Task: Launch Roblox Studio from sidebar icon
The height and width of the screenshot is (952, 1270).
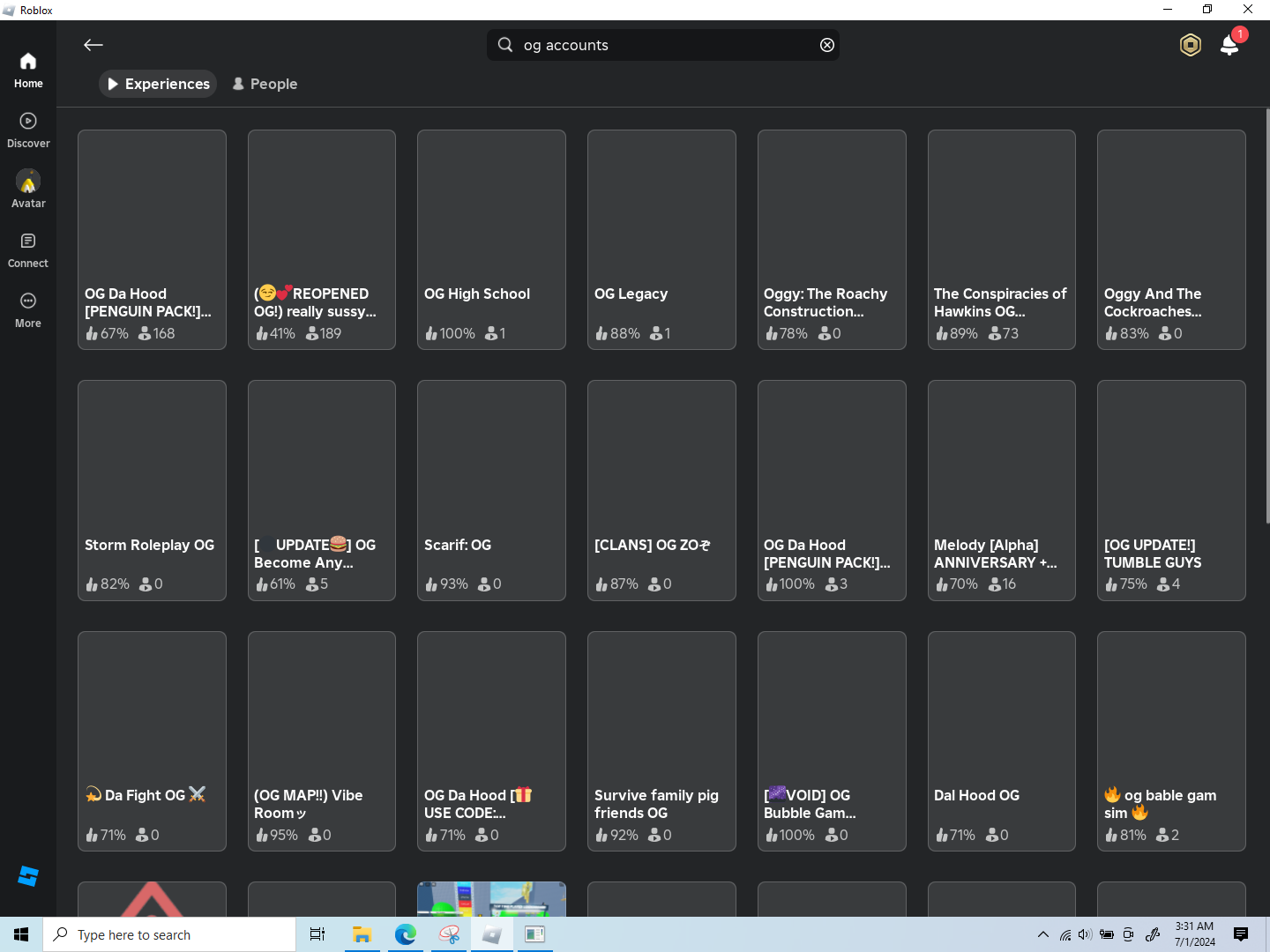Action: tap(28, 876)
